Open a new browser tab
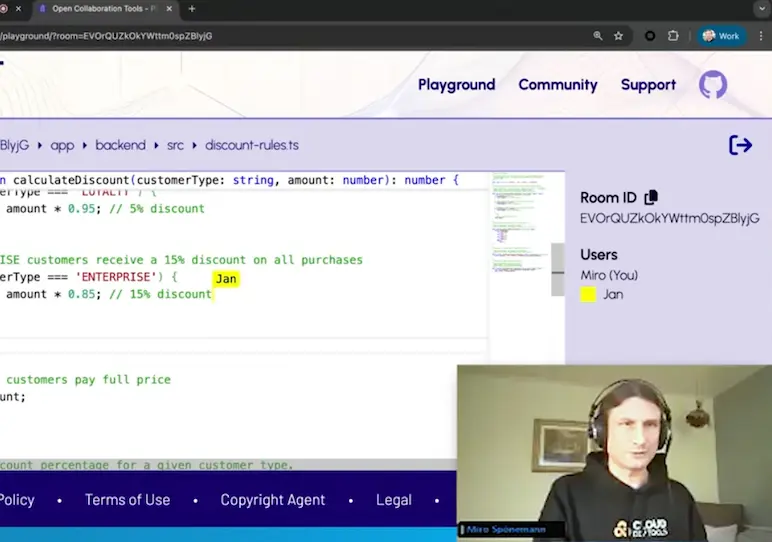Image resolution: width=772 pixels, height=542 pixels. click(x=192, y=9)
